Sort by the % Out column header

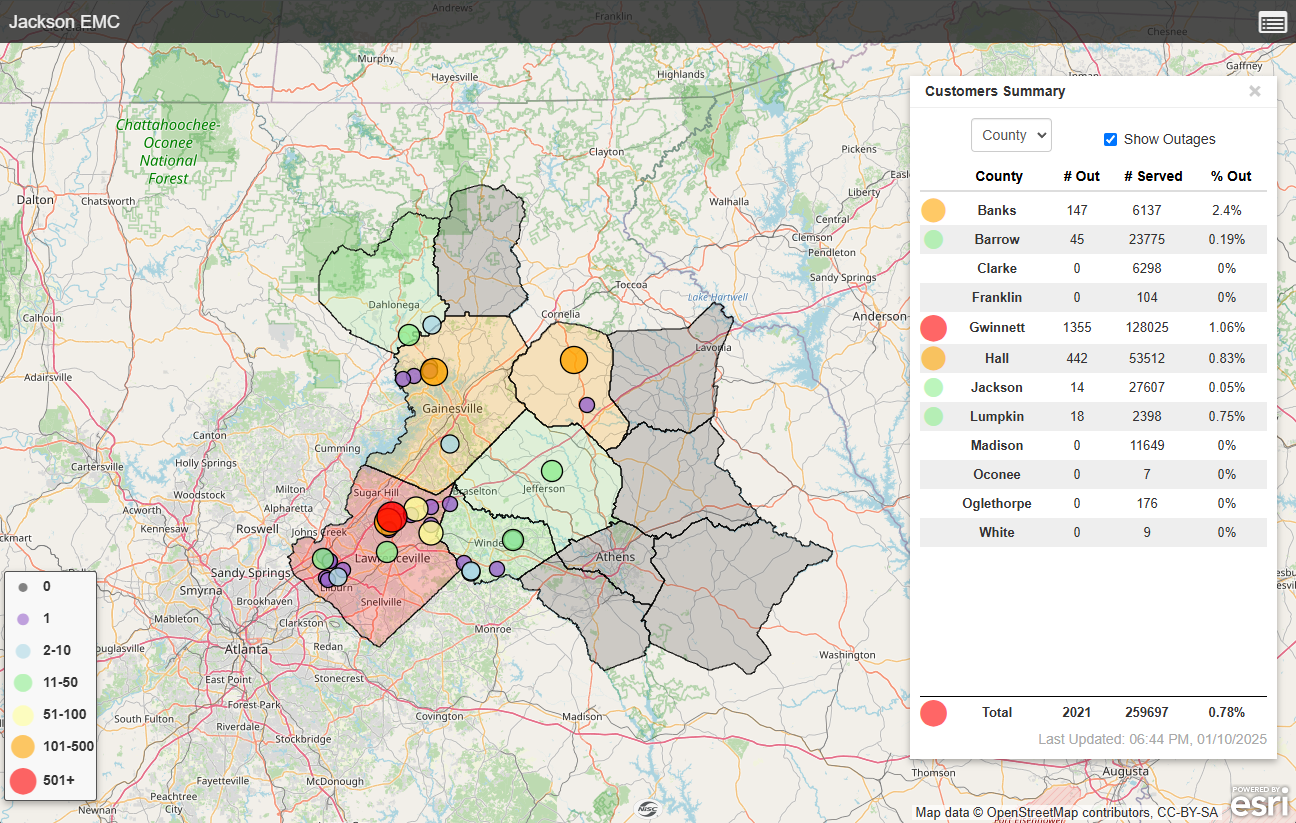[1231, 176]
